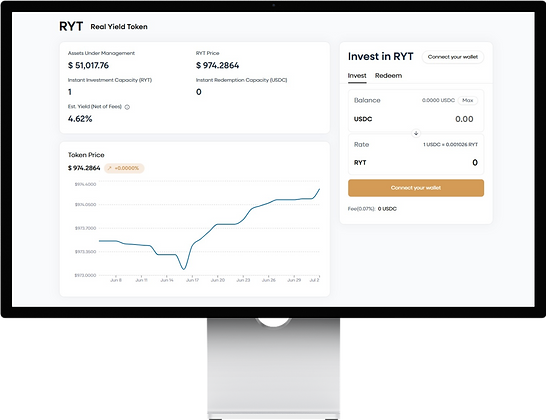Click the Real Yield Token heading
546x420 pixels.
(119, 27)
